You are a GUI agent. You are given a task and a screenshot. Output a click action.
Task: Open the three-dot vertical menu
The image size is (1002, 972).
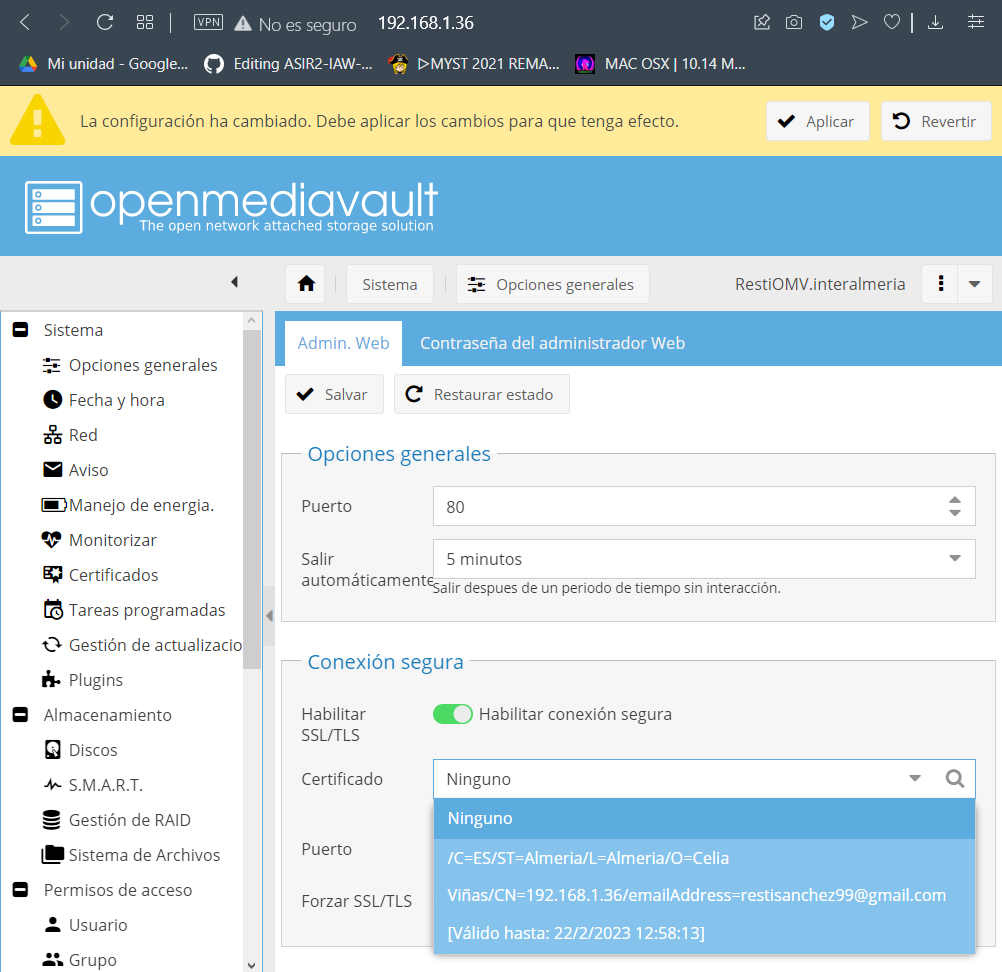[x=940, y=284]
